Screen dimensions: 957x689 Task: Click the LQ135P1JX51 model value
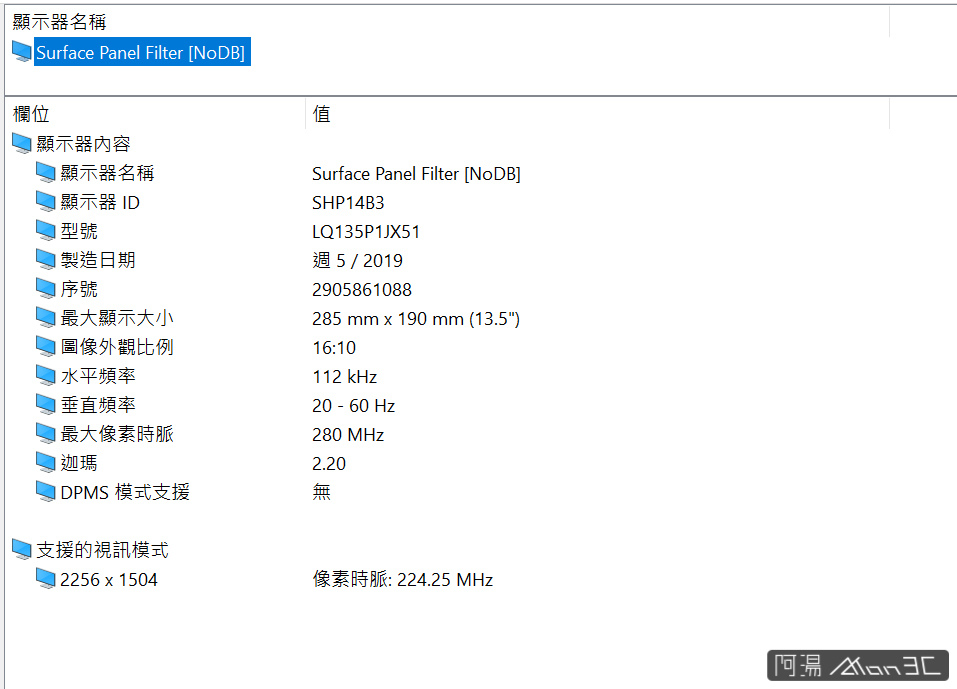click(366, 232)
